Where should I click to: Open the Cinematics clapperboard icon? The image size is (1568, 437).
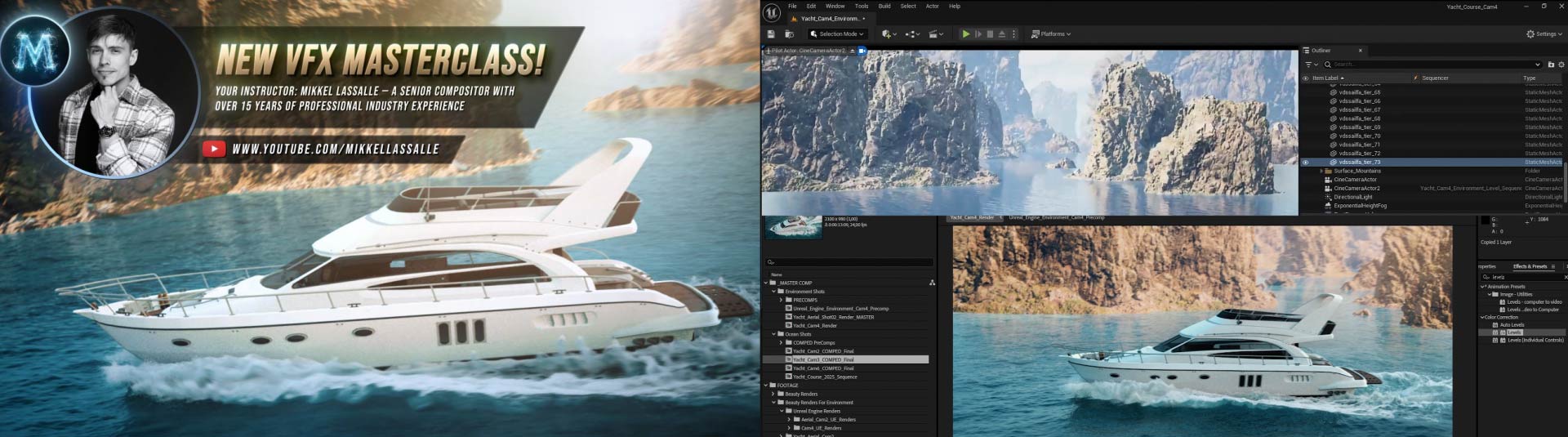[933, 34]
